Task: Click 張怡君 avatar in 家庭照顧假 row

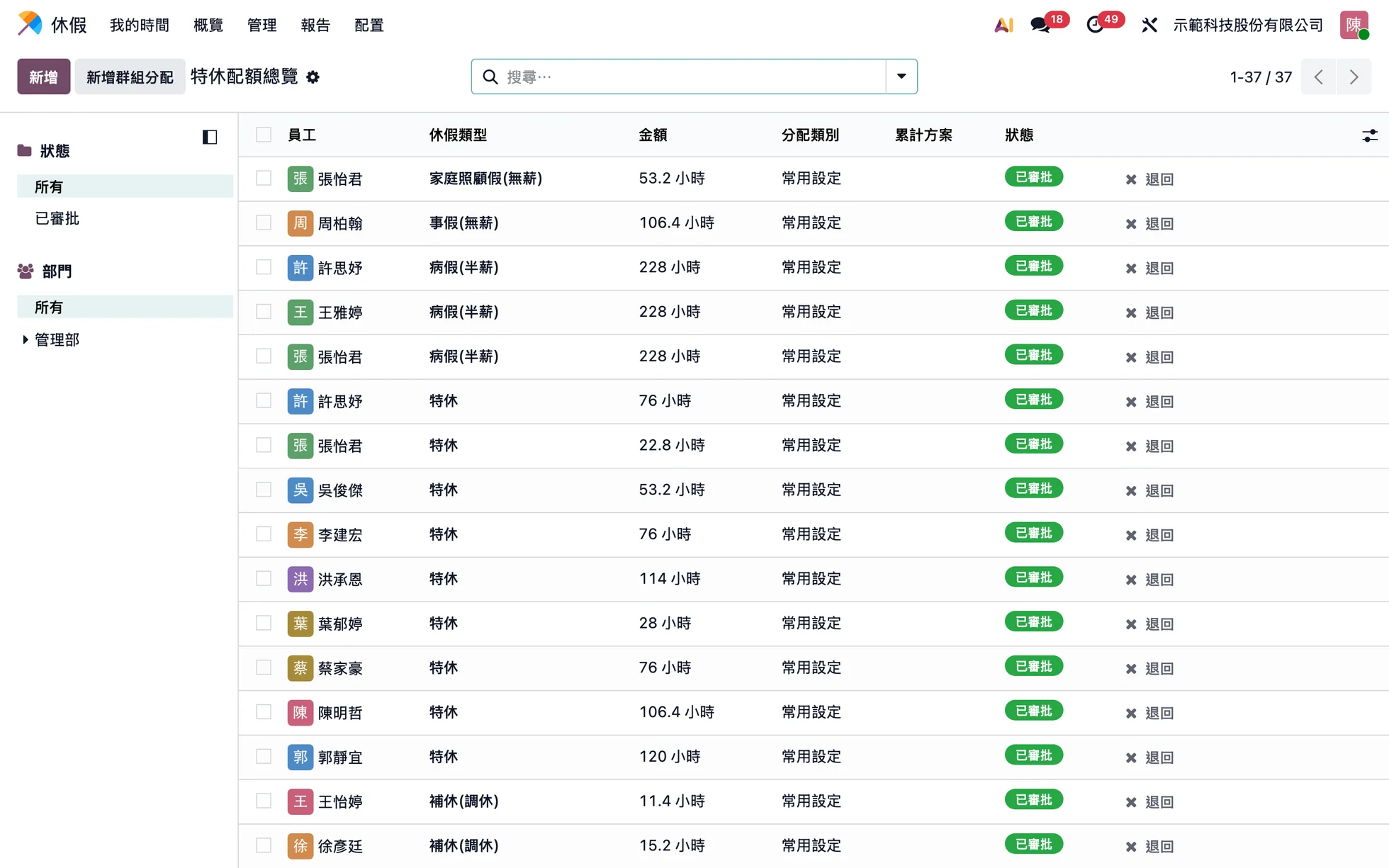Action: point(300,179)
